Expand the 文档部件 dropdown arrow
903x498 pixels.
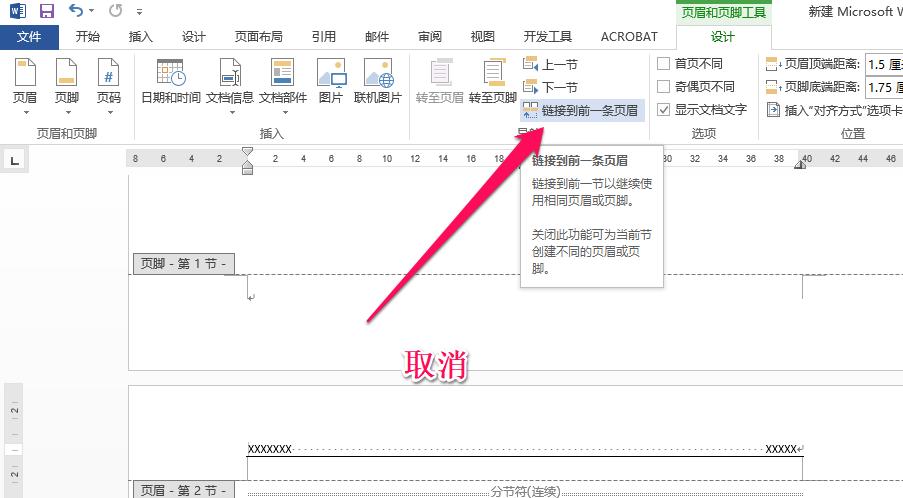[x=284, y=112]
